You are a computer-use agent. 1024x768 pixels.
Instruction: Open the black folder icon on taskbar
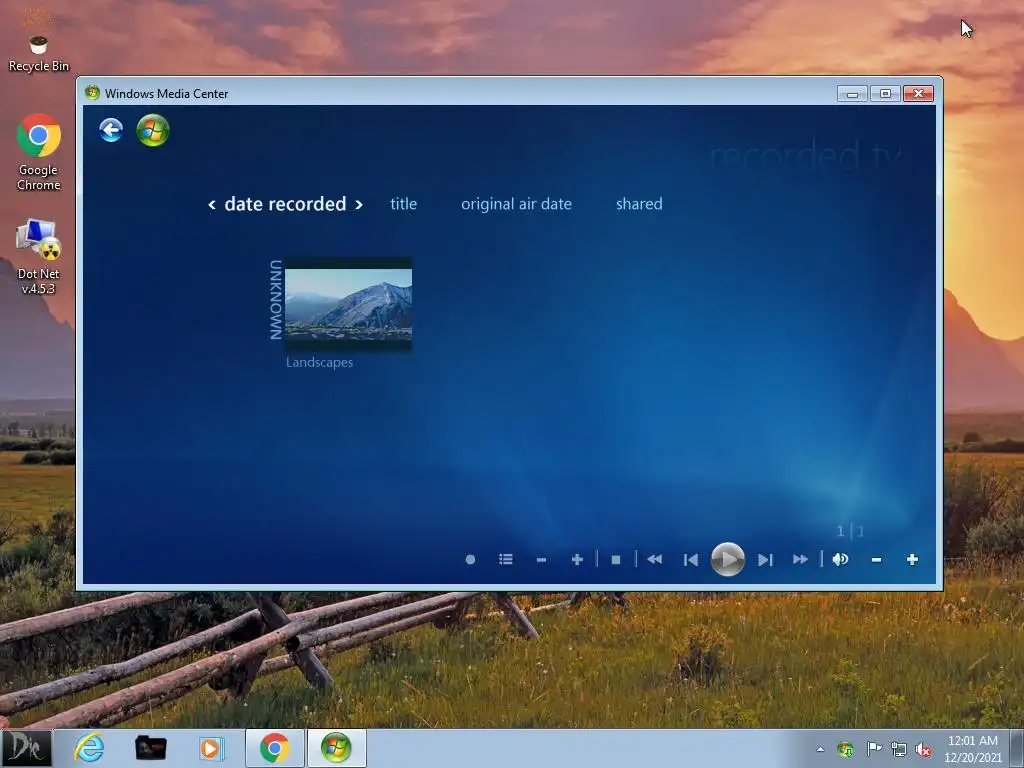coord(151,748)
